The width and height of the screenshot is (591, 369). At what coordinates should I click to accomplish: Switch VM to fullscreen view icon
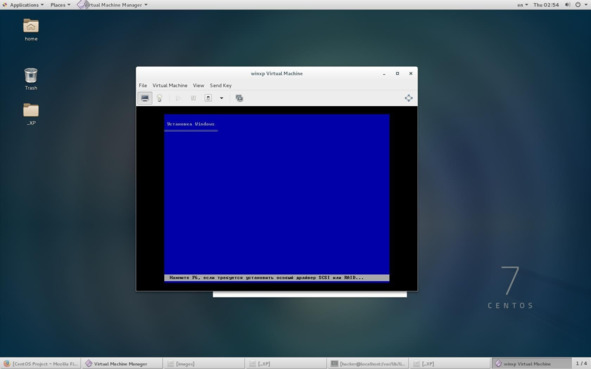coord(409,98)
